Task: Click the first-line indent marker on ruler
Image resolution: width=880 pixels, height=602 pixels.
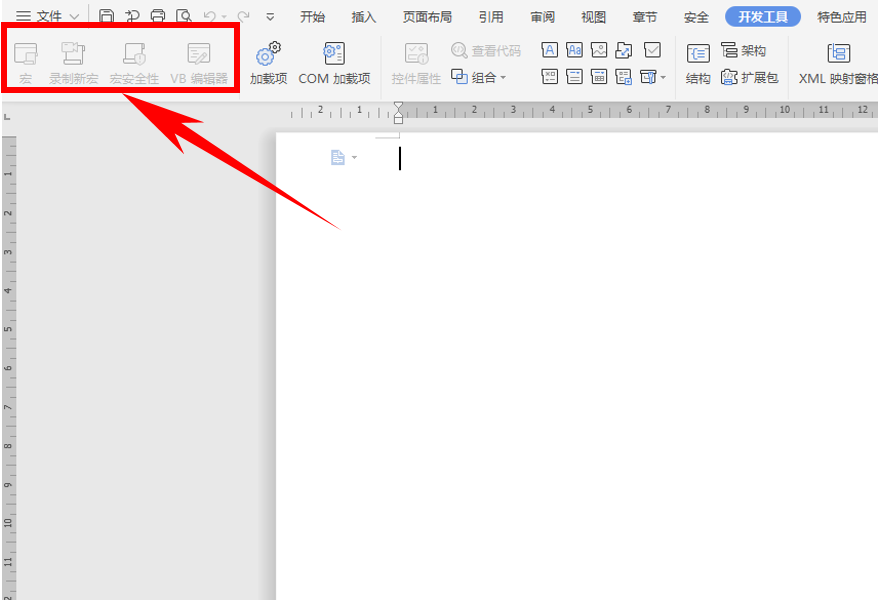Action: click(398, 106)
